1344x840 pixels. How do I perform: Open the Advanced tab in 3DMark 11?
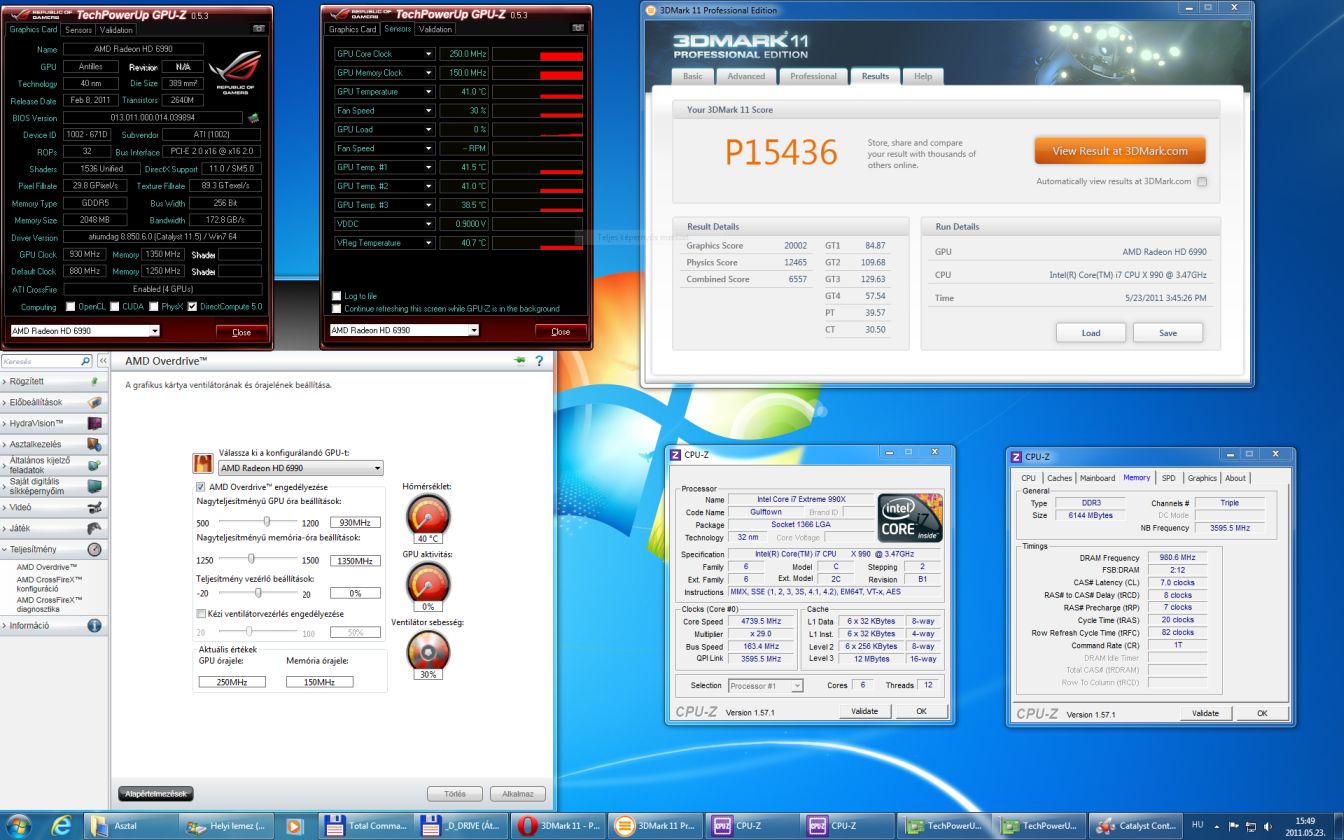point(746,76)
